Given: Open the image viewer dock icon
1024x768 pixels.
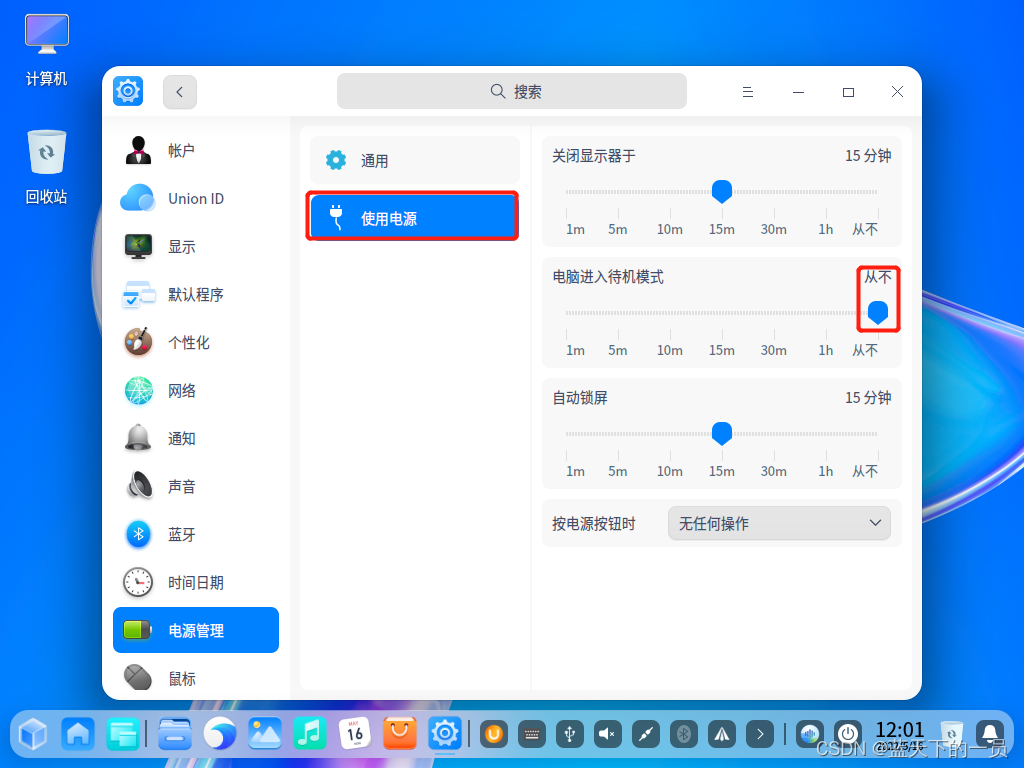Looking at the screenshot, I should (x=264, y=734).
